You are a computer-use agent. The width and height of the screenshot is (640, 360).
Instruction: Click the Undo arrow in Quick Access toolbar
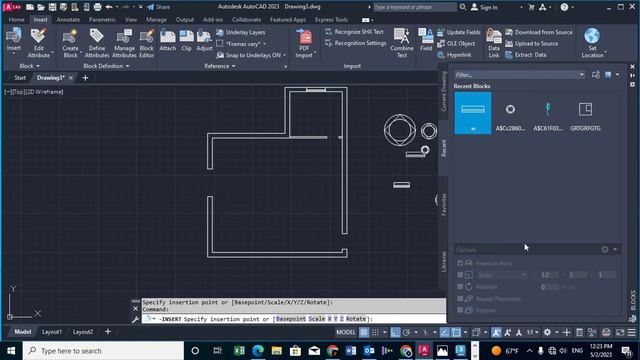[x=109, y=7]
